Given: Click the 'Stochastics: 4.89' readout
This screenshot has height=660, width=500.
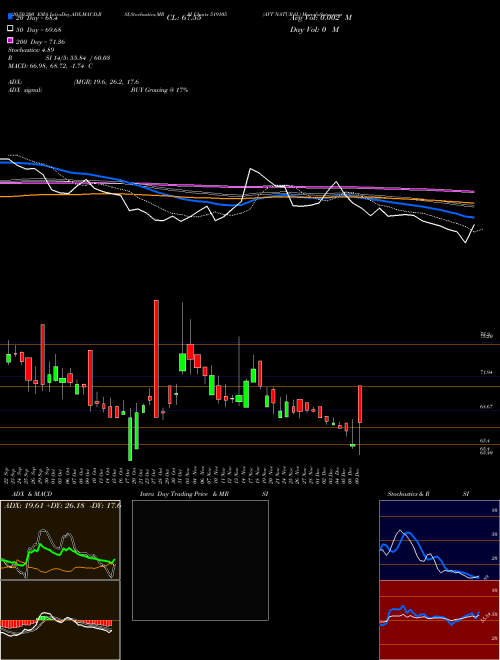Looking at the screenshot, I should [x=31, y=50].
